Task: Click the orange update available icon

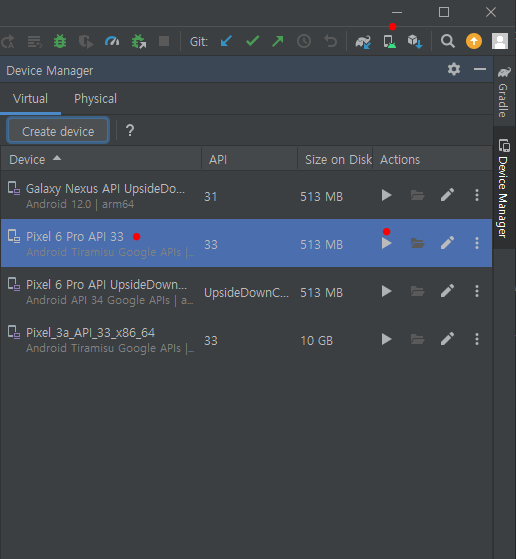Action: point(474,41)
